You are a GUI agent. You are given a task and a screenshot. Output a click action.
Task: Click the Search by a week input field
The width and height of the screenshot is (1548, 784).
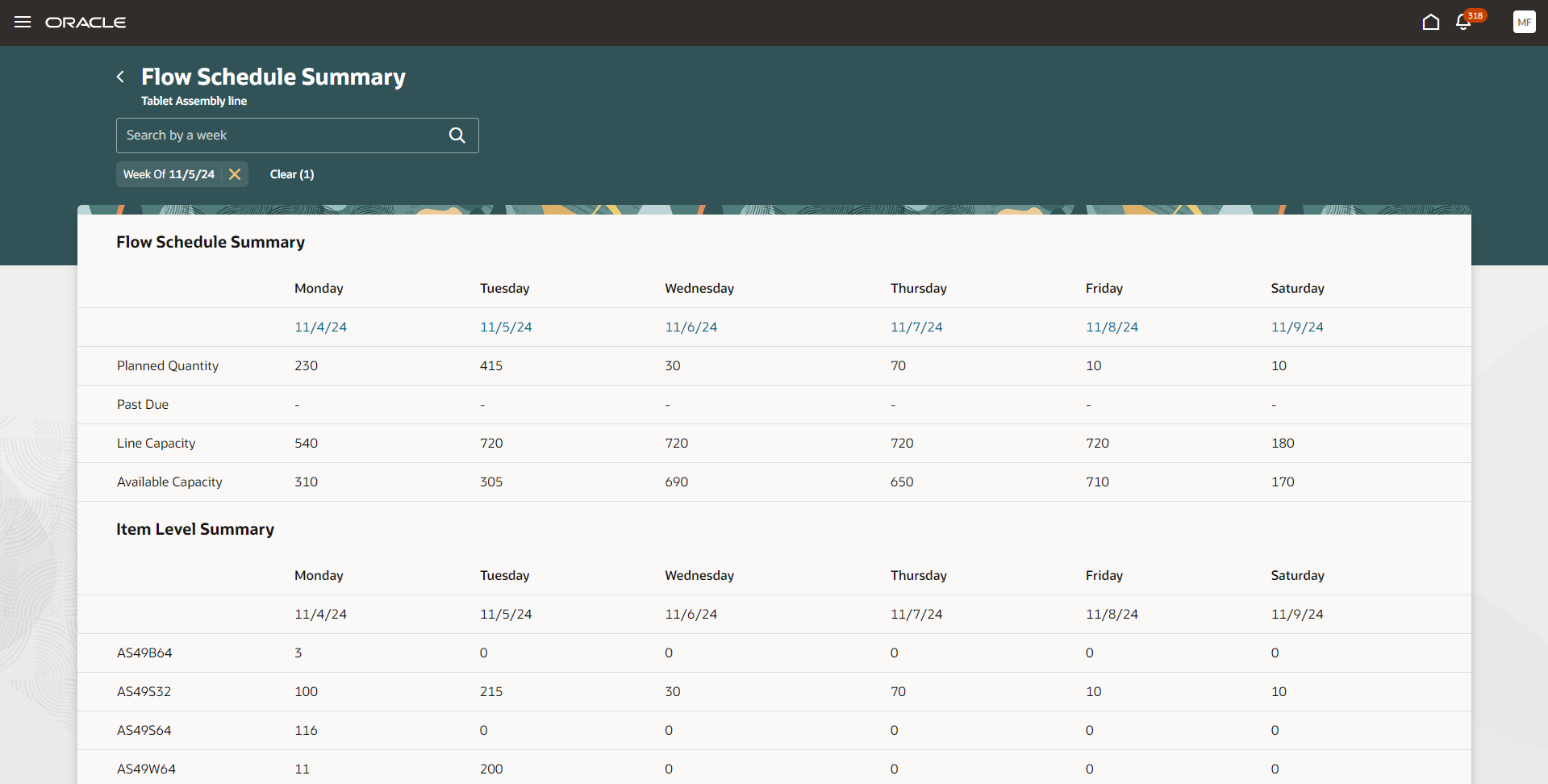pos(274,135)
